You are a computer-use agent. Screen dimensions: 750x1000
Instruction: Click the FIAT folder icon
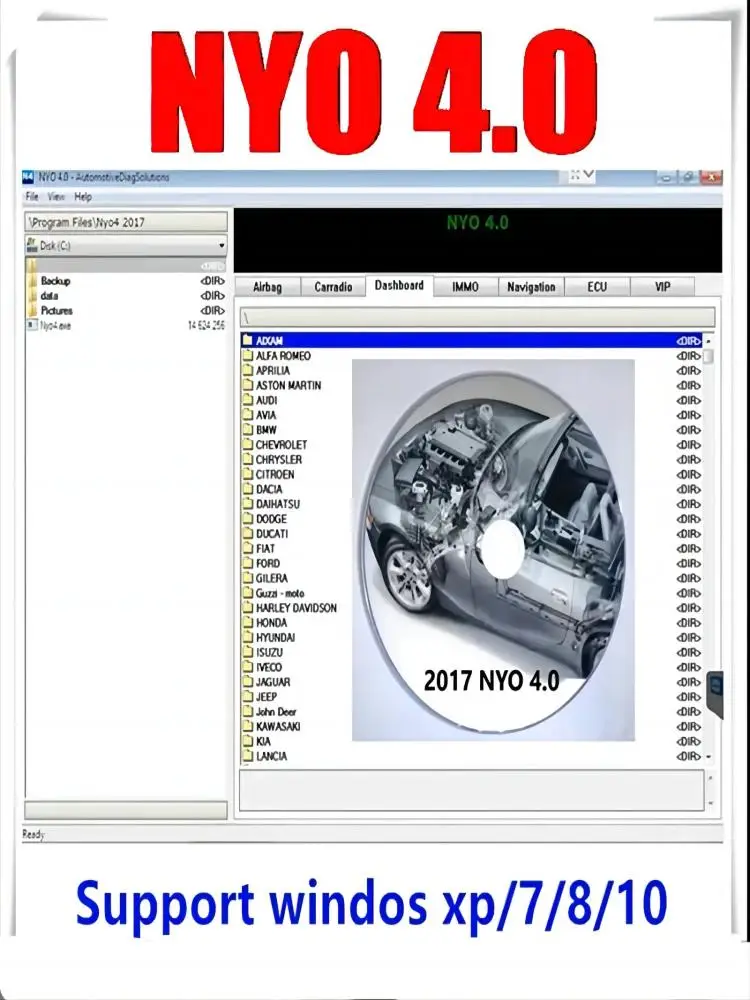click(248, 548)
